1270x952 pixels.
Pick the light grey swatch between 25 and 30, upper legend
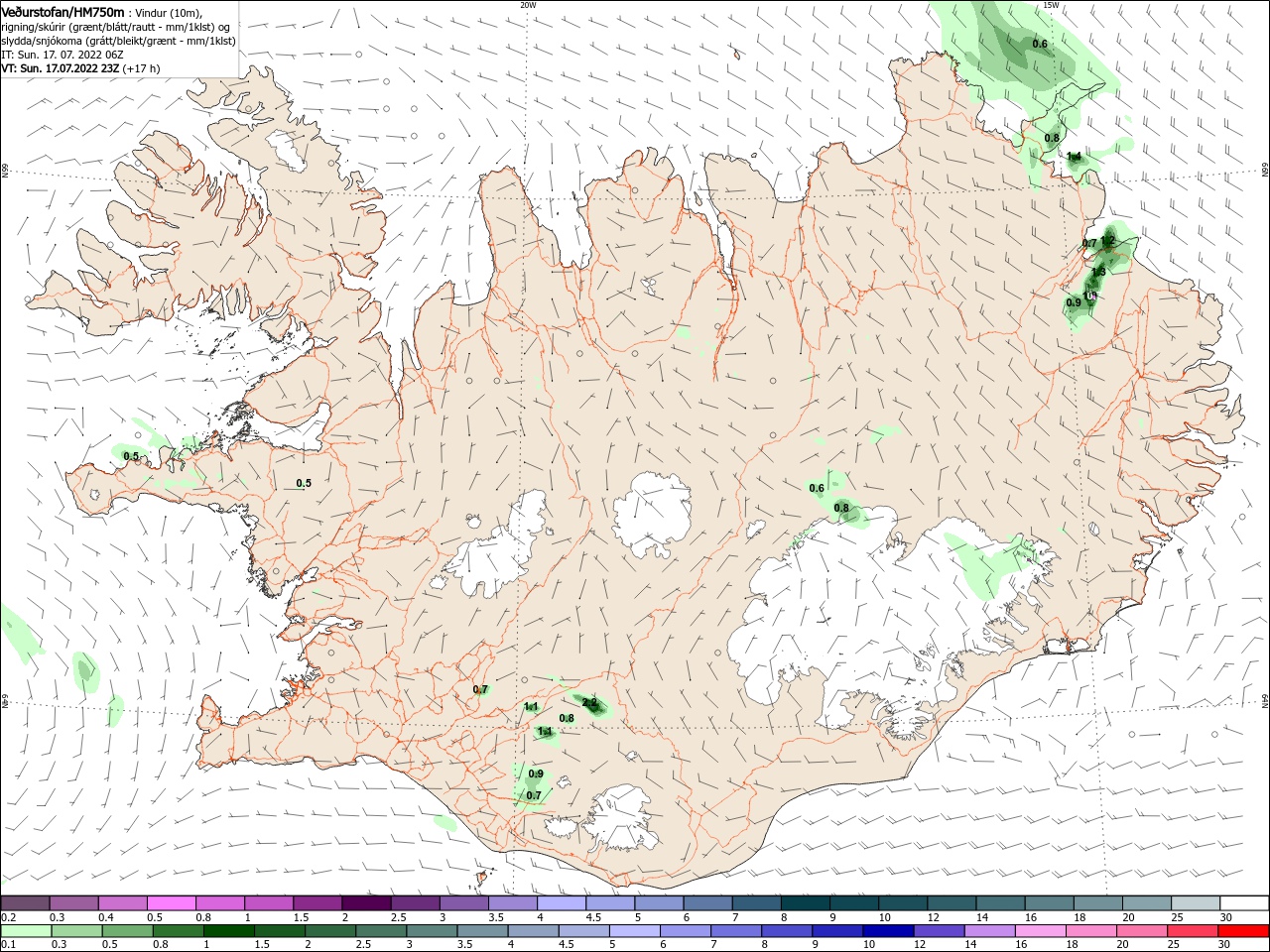coord(1197,903)
